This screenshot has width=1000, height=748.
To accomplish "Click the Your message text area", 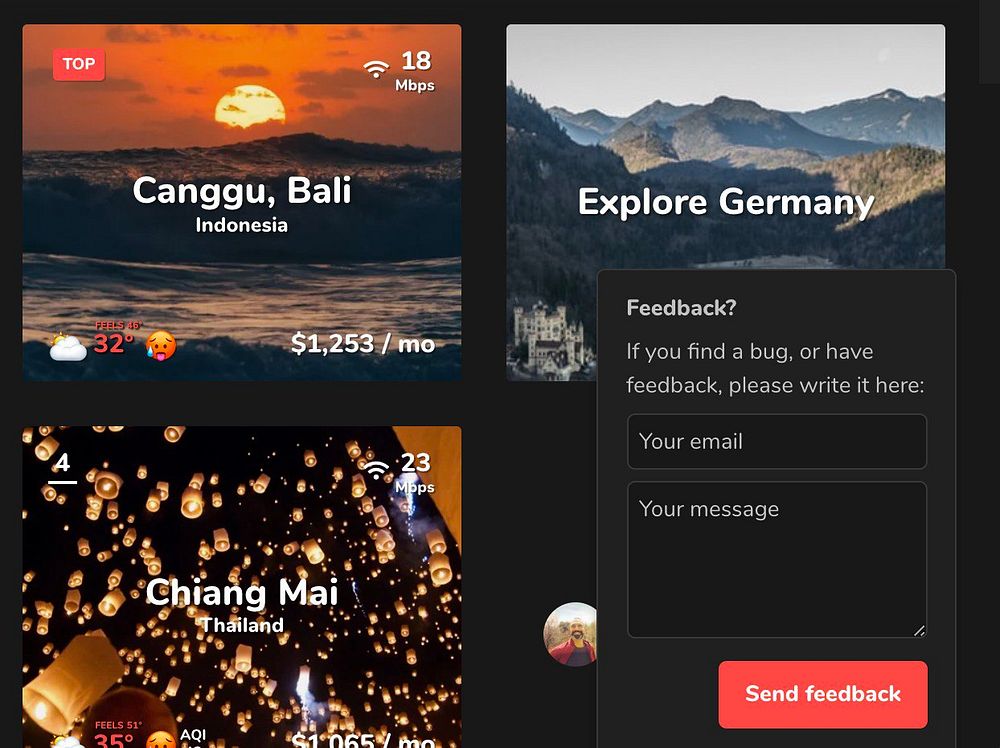I will pos(777,559).
